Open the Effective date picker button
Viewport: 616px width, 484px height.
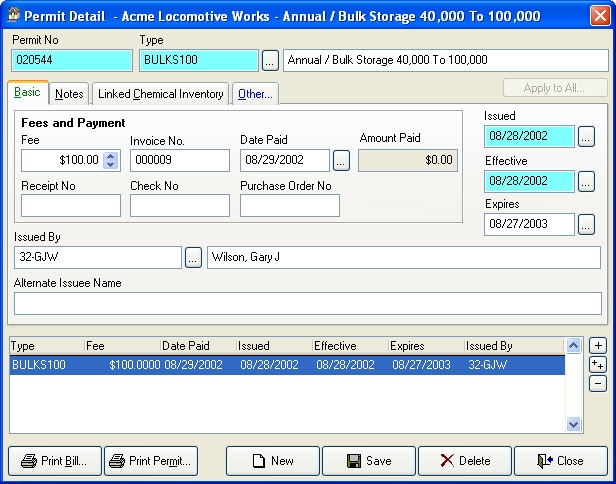tap(586, 182)
